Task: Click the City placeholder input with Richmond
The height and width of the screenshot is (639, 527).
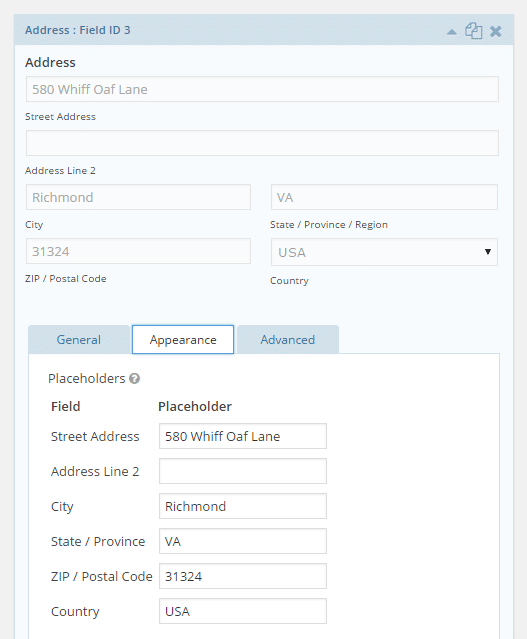Action: tap(243, 506)
